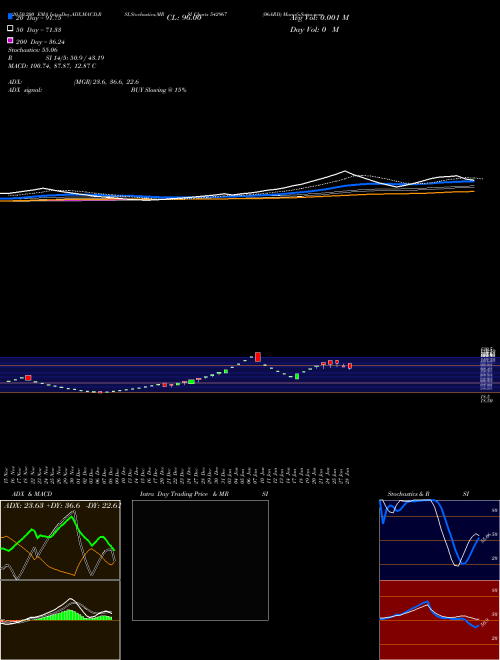Click the MACD histogram chart with green bars

click(60, 620)
